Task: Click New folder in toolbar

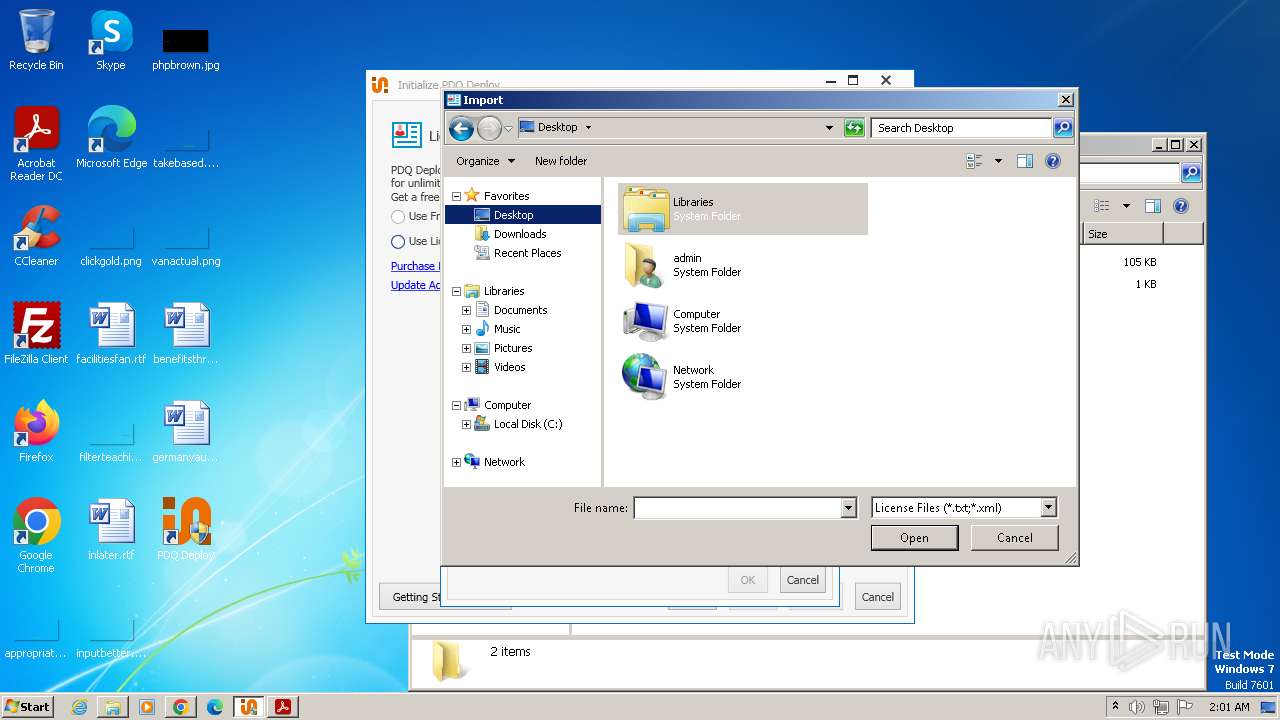Action: click(x=561, y=161)
